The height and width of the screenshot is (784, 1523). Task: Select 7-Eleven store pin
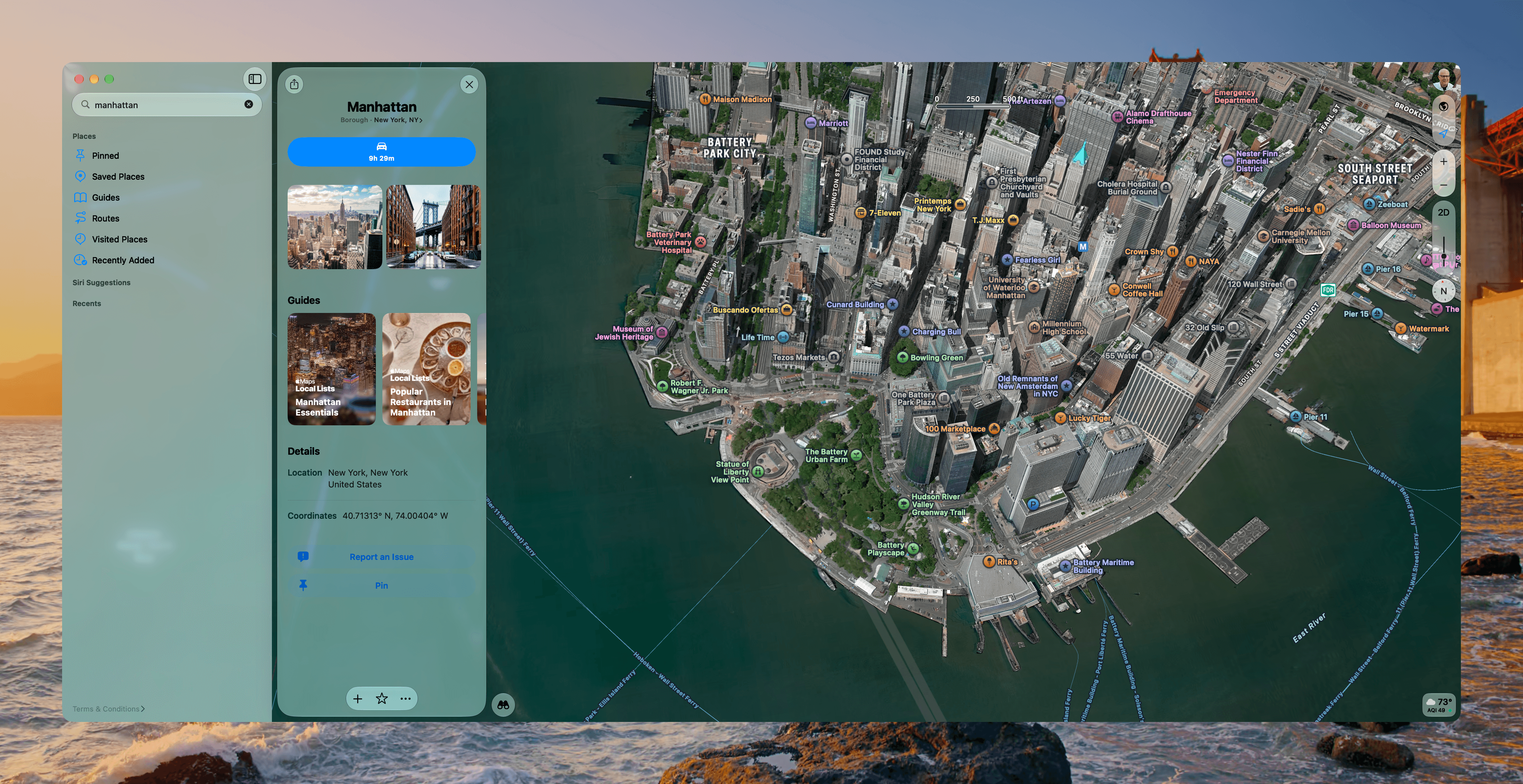[x=860, y=213]
